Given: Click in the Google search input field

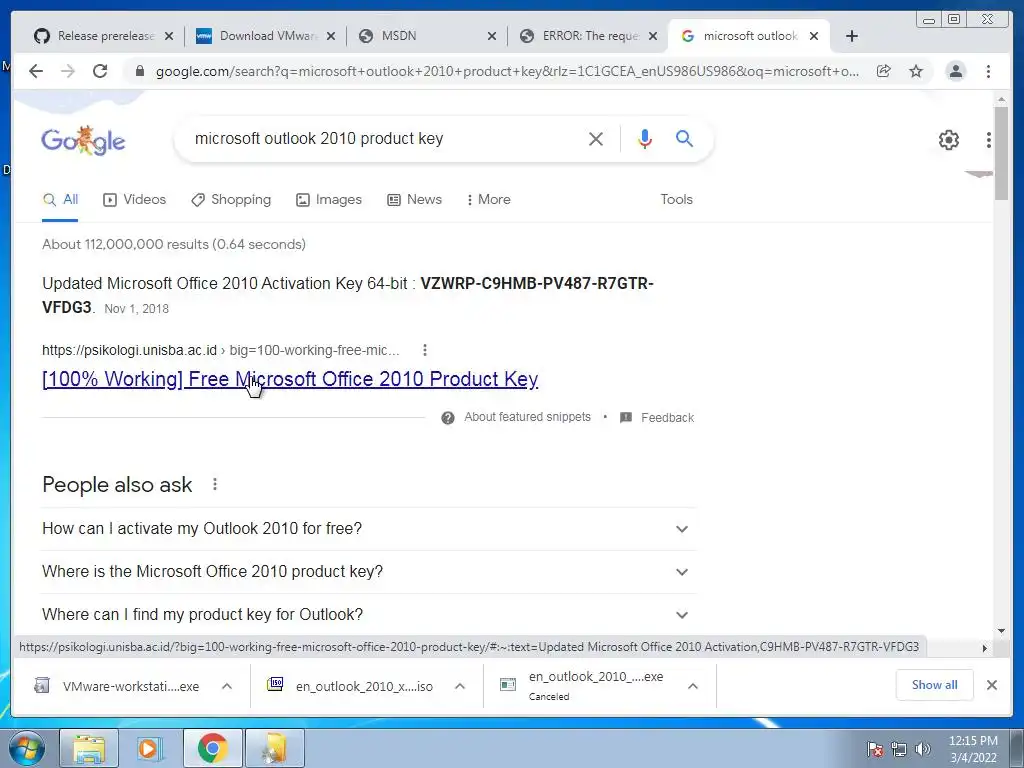Looking at the screenshot, I should point(384,138).
